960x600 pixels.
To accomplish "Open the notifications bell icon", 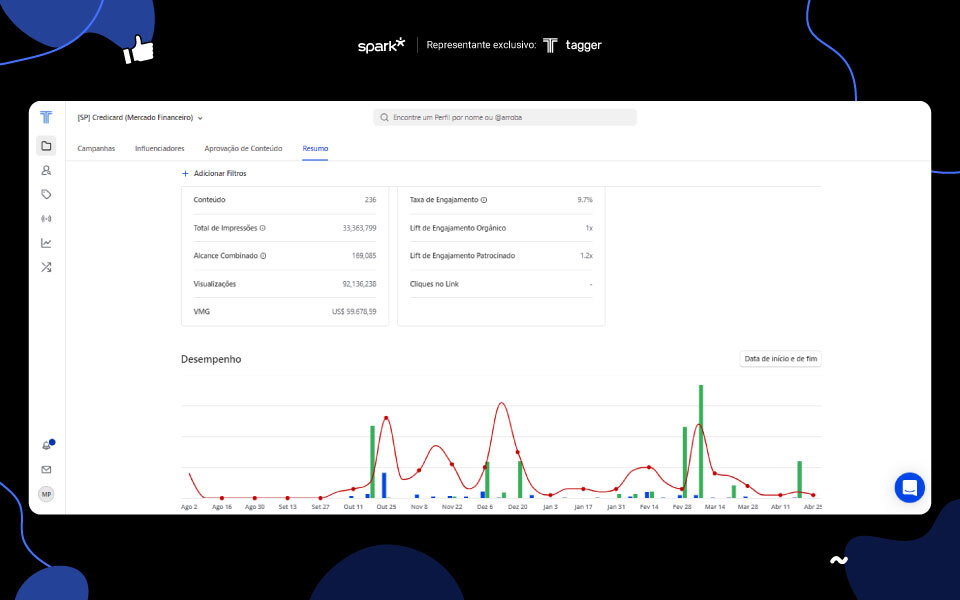I will [x=47, y=445].
